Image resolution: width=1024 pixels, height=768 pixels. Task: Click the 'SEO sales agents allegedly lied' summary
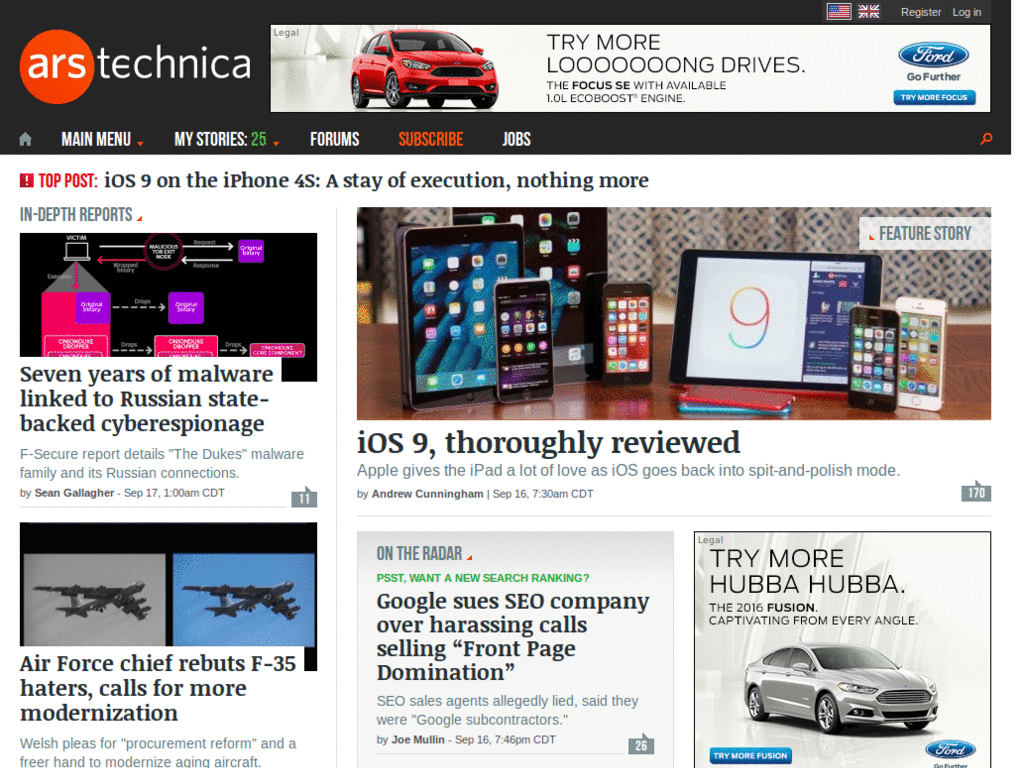tap(507, 710)
